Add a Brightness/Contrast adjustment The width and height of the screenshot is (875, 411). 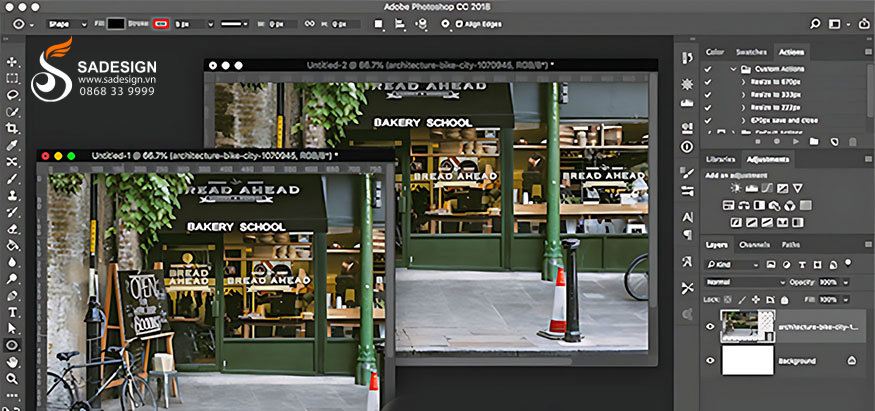[736, 188]
